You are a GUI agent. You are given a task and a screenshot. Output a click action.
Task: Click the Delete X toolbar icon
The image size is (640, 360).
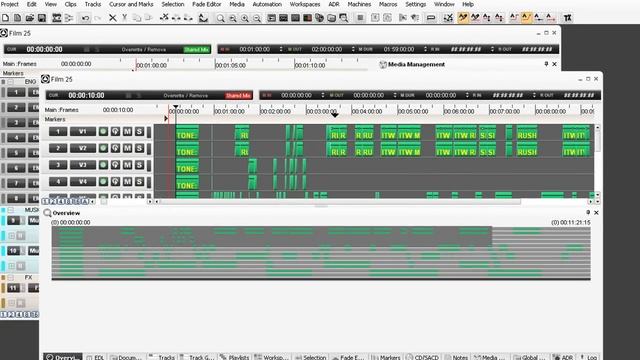(x=113, y=18)
